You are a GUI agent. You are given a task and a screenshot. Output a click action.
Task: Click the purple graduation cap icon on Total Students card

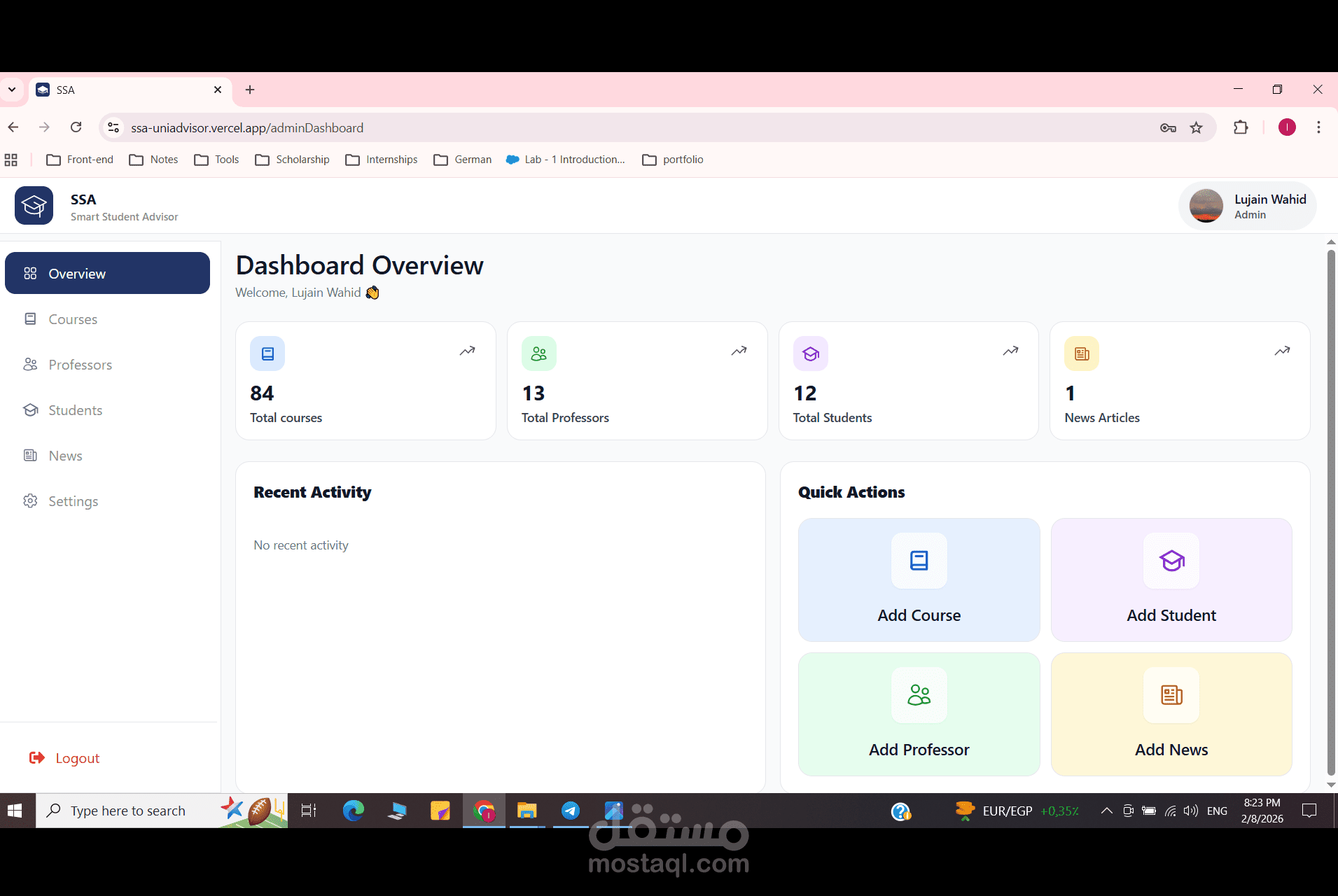[x=811, y=353]
